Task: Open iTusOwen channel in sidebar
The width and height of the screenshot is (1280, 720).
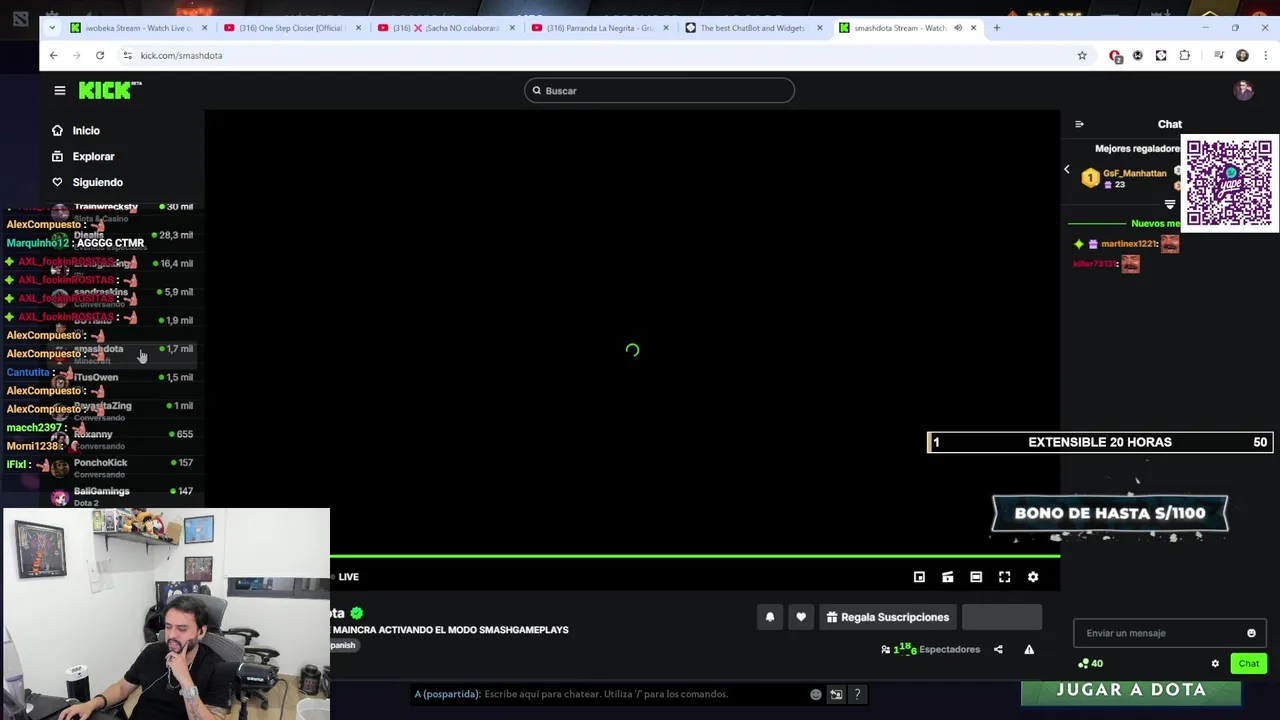Action: (123, 378)
